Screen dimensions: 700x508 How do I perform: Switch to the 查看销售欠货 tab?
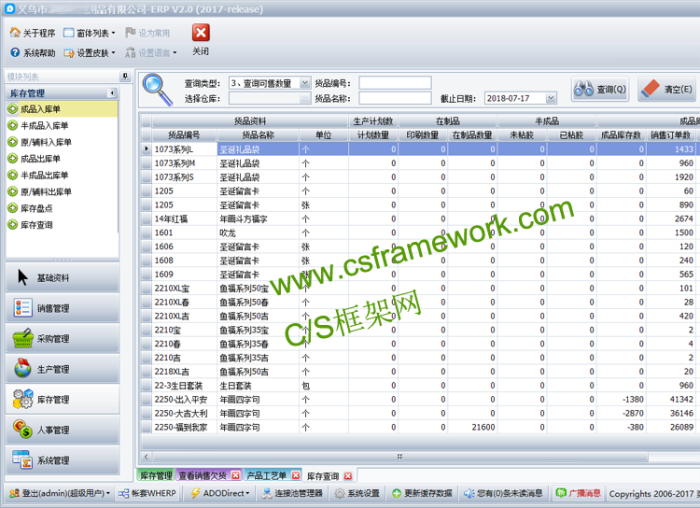208,476
